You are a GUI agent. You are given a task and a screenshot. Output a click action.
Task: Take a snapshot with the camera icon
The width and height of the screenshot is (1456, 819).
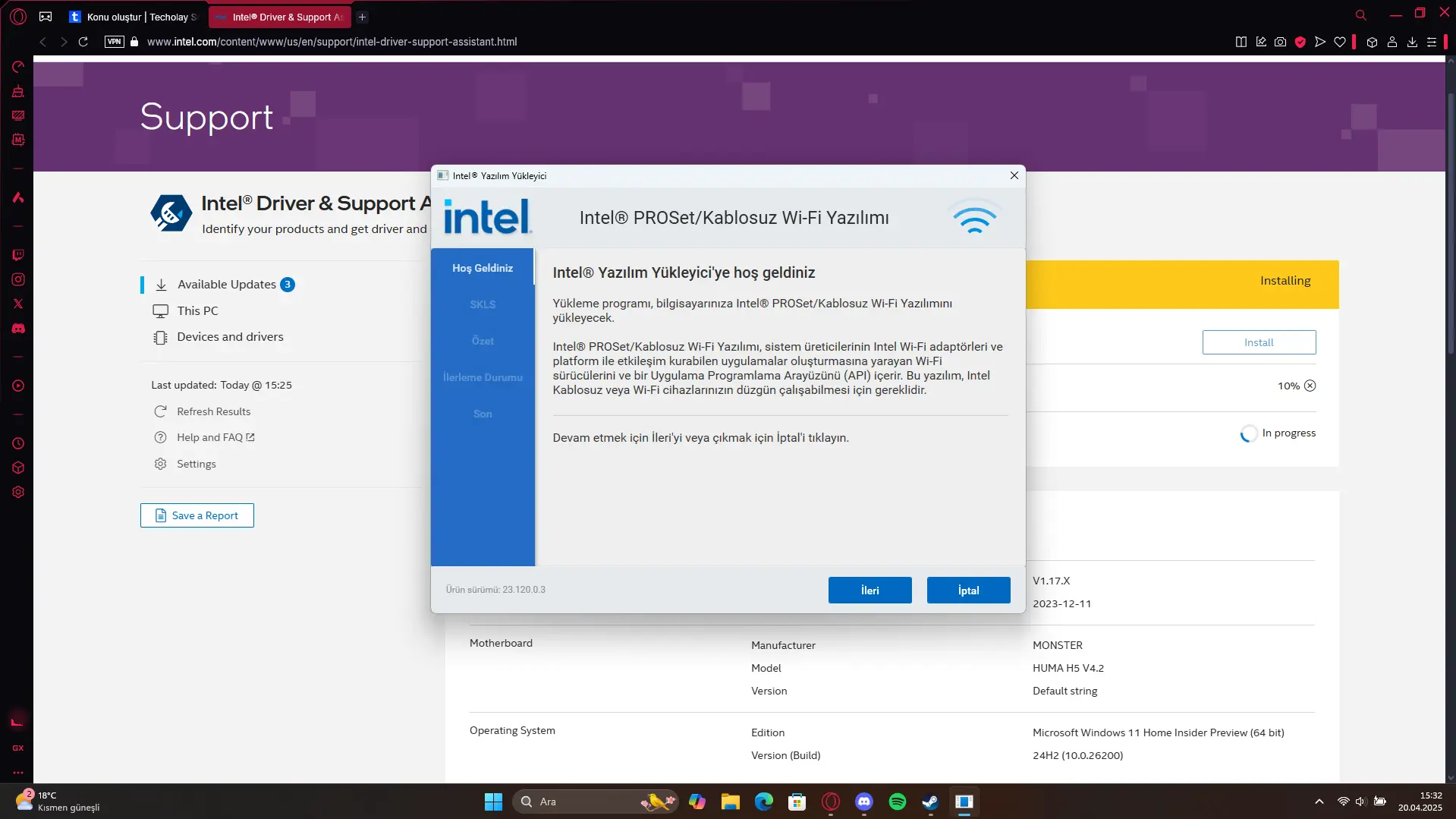click(x=1281, y=42)
